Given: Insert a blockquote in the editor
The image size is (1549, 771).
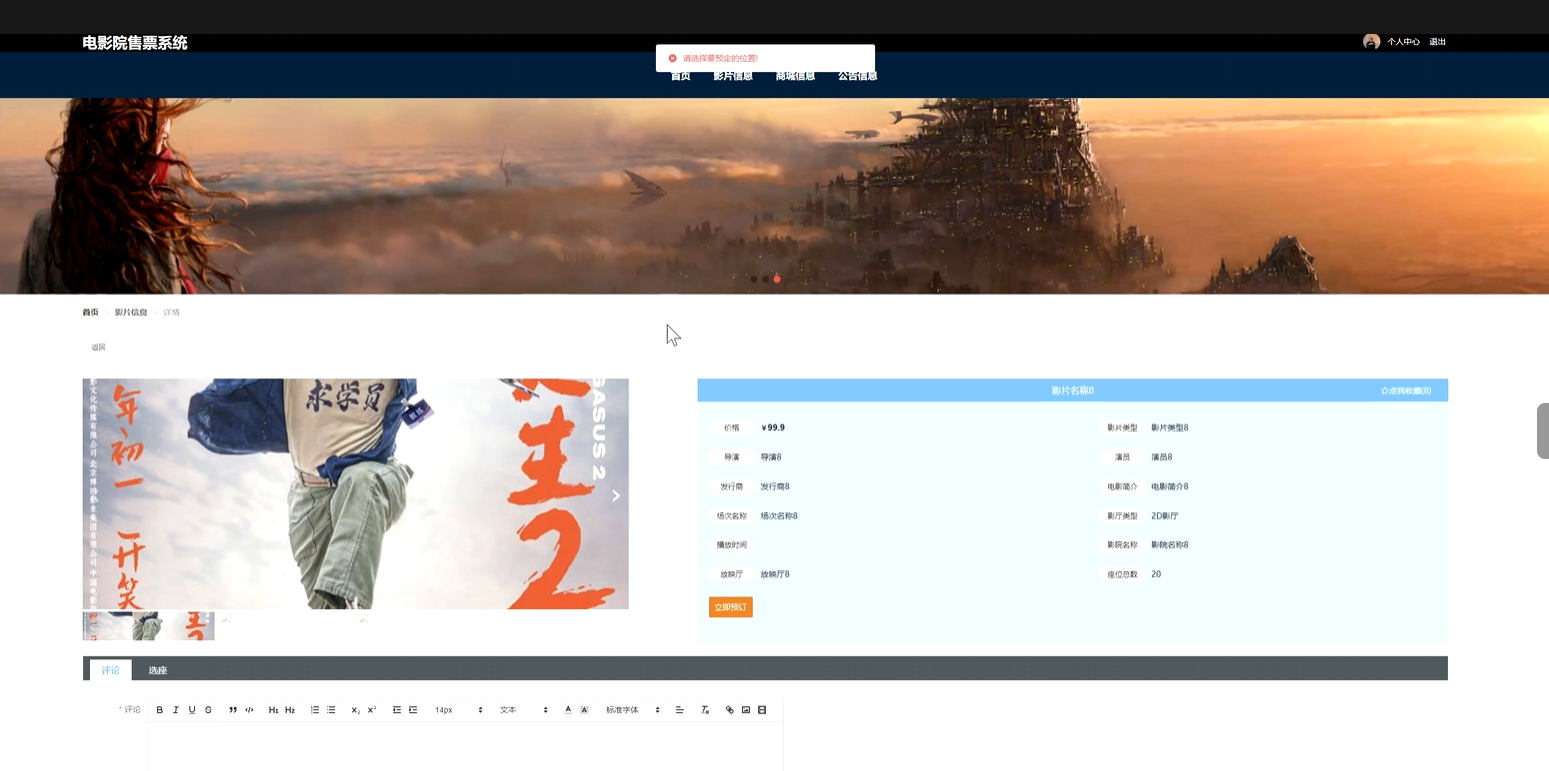Looking at the screenshot, I should point(233,710).
